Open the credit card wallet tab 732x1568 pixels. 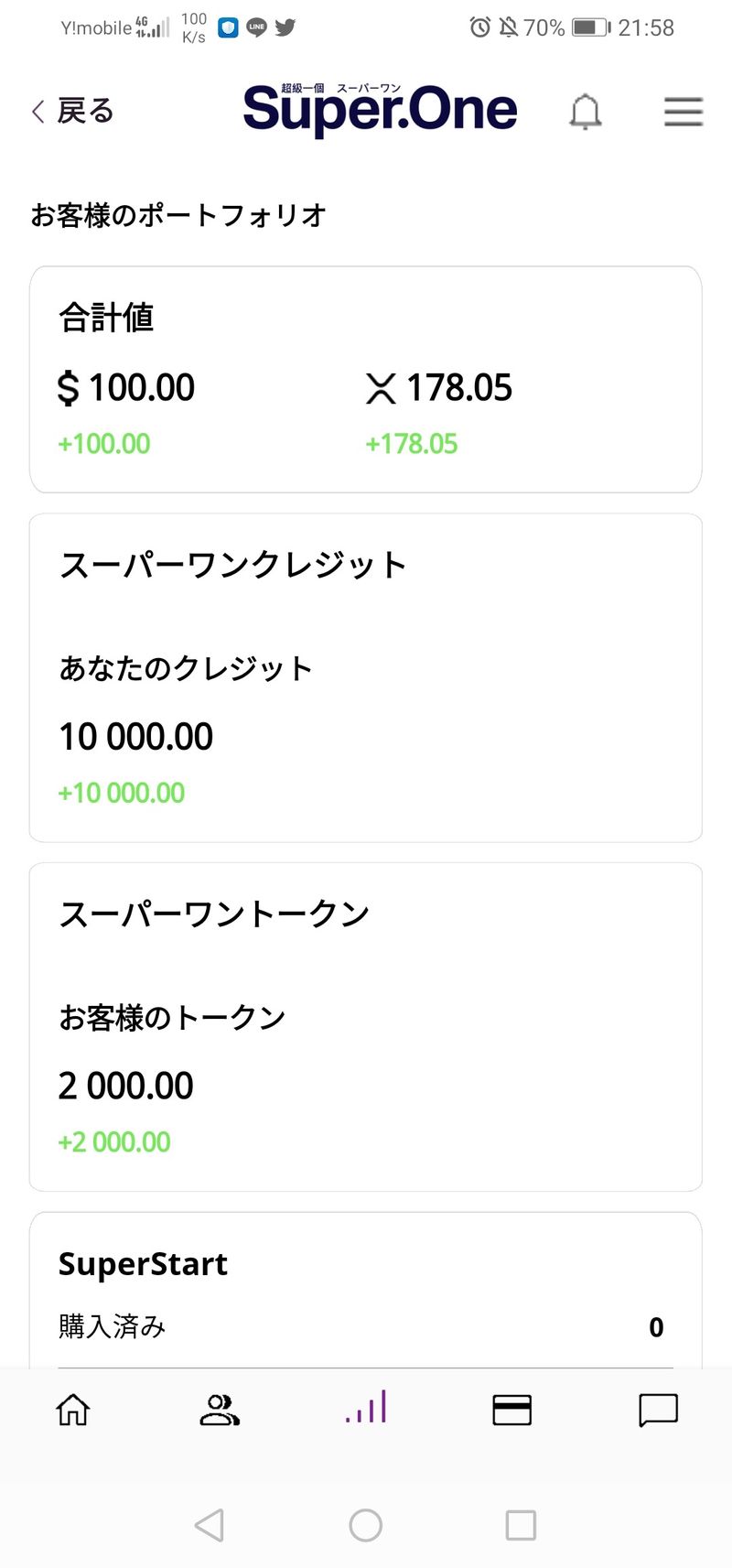(512, 1410)
